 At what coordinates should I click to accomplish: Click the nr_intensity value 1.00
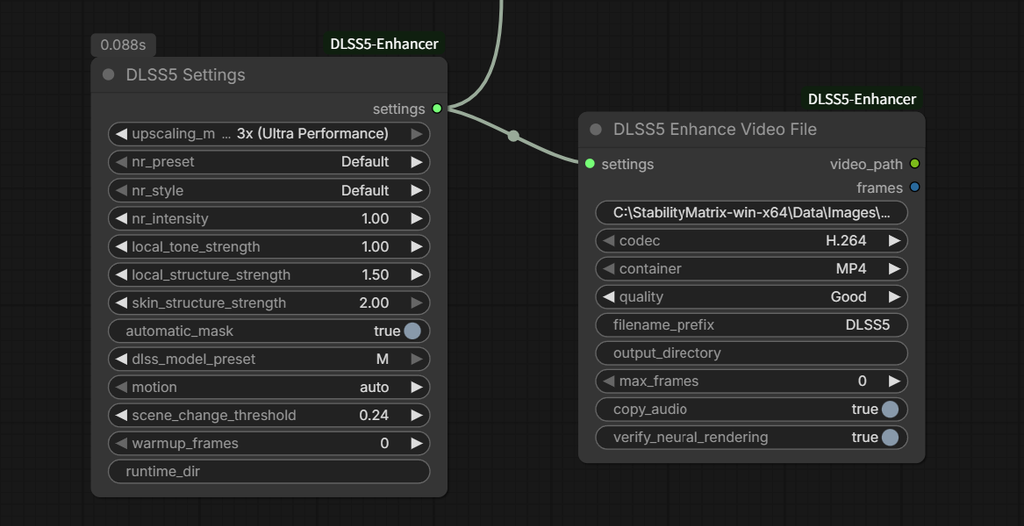(x=375, y=219)
